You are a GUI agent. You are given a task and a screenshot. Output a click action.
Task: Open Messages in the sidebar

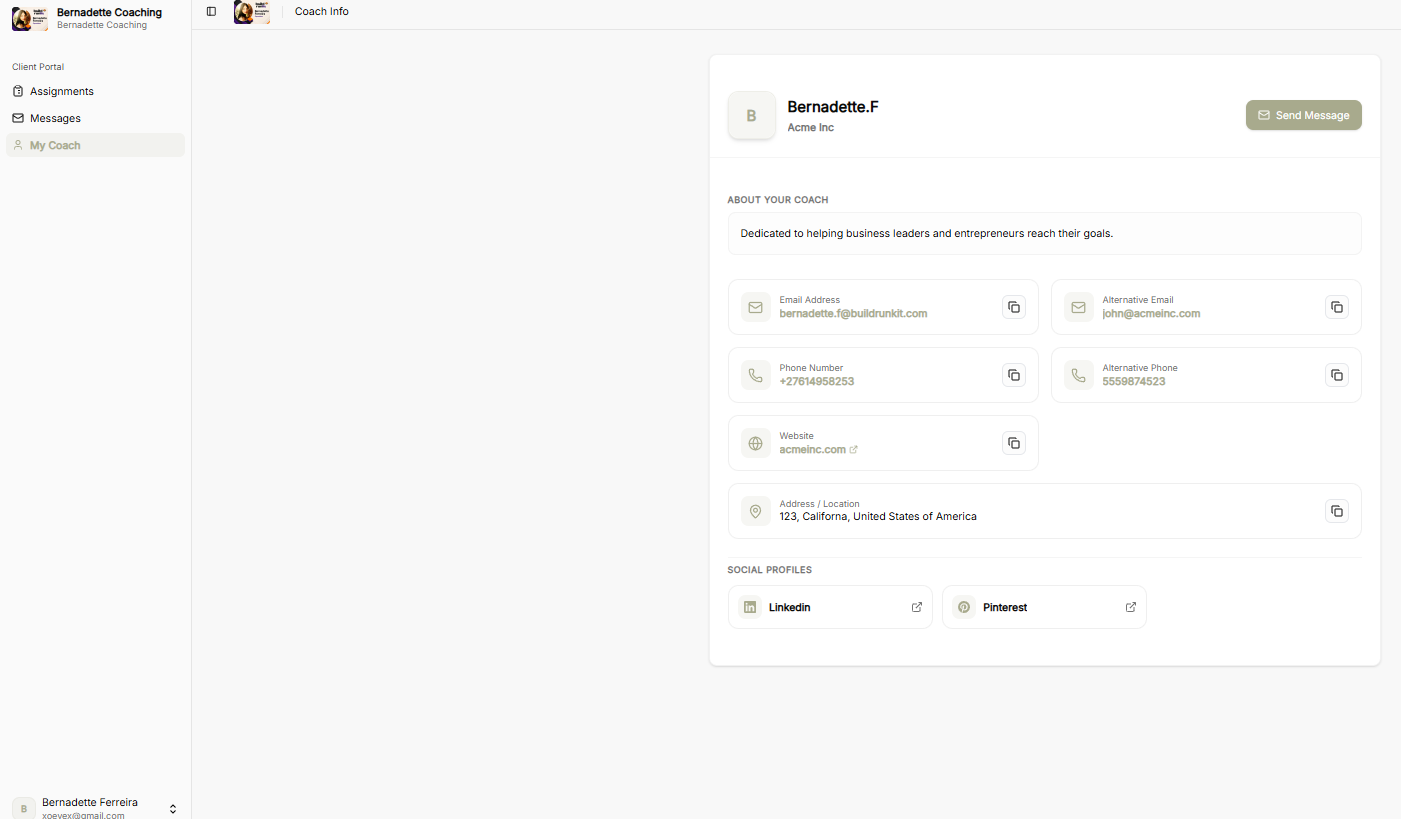click(x=96, y=118)
